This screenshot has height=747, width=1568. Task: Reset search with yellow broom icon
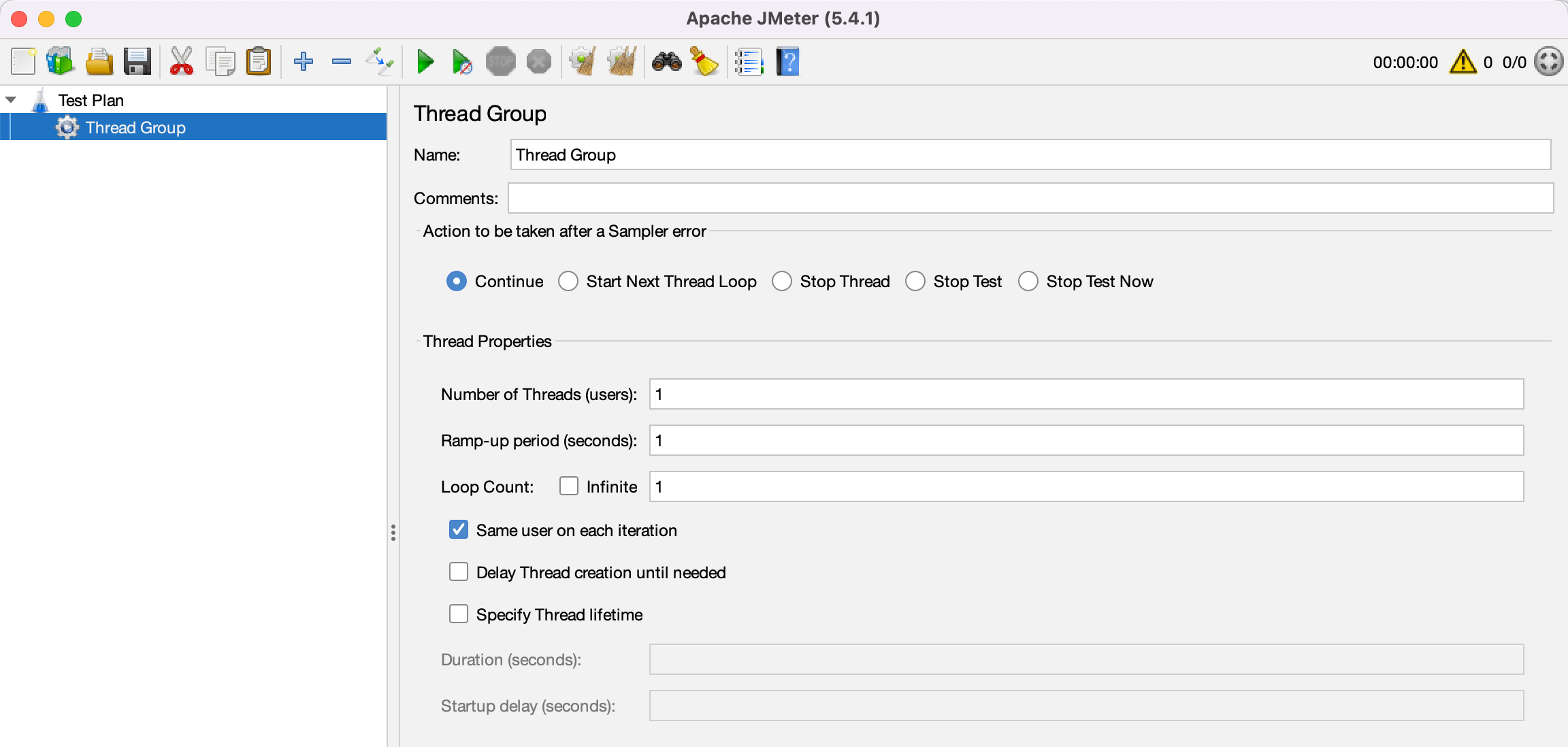coord(705,62)
